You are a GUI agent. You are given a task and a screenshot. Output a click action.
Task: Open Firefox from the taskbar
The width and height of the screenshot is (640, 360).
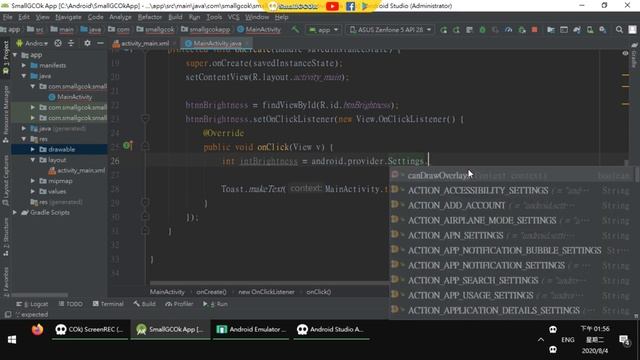pos(37,329)
